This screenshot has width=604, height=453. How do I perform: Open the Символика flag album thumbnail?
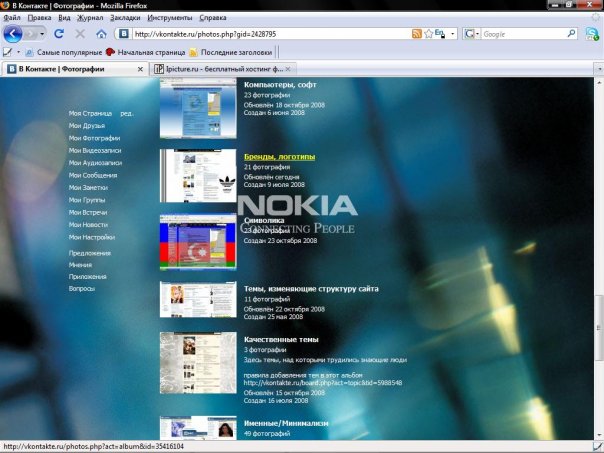(x=198, y=242)
